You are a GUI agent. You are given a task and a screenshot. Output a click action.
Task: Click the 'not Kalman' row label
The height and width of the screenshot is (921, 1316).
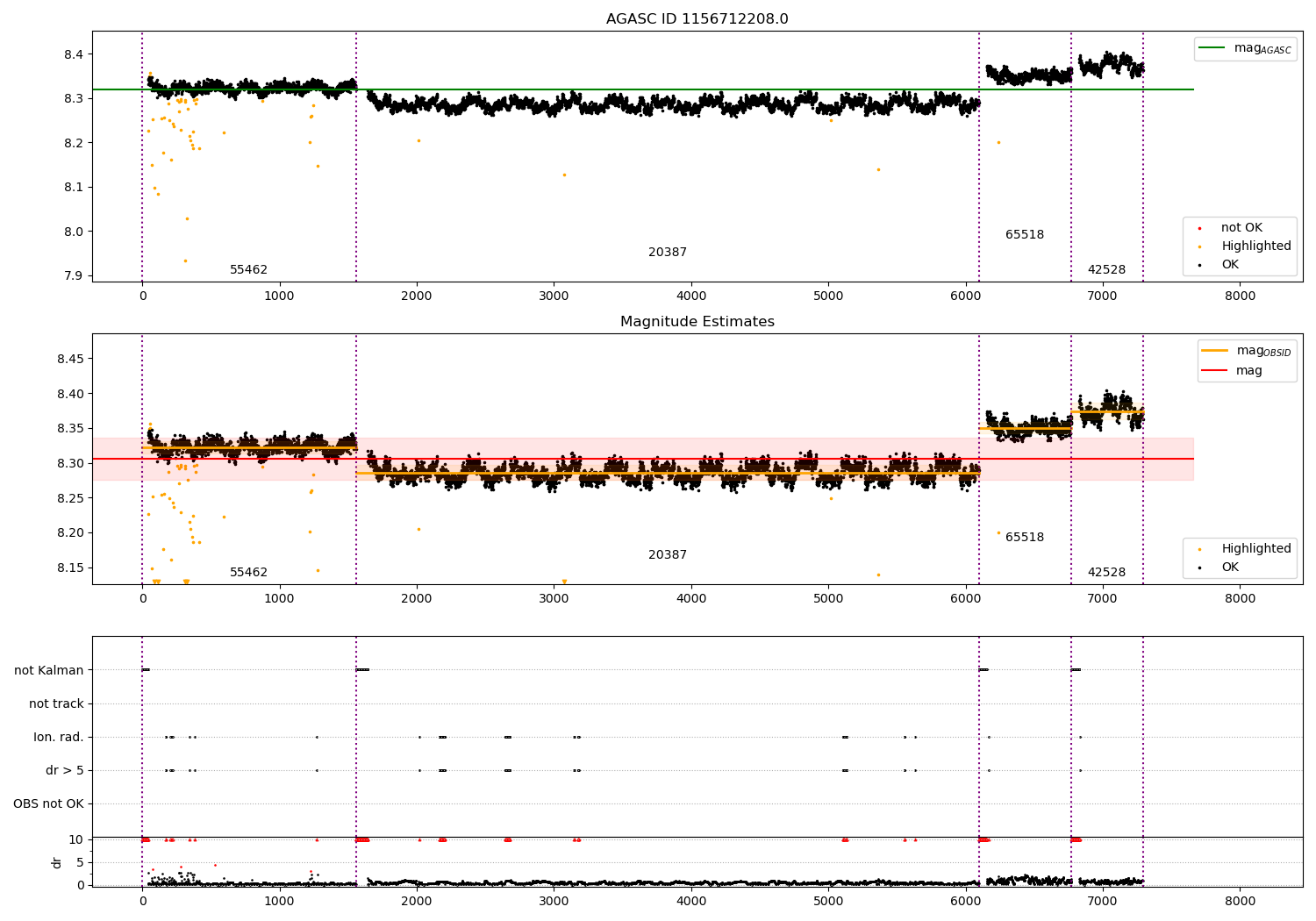pyautogui.click(x=49, y=671)
